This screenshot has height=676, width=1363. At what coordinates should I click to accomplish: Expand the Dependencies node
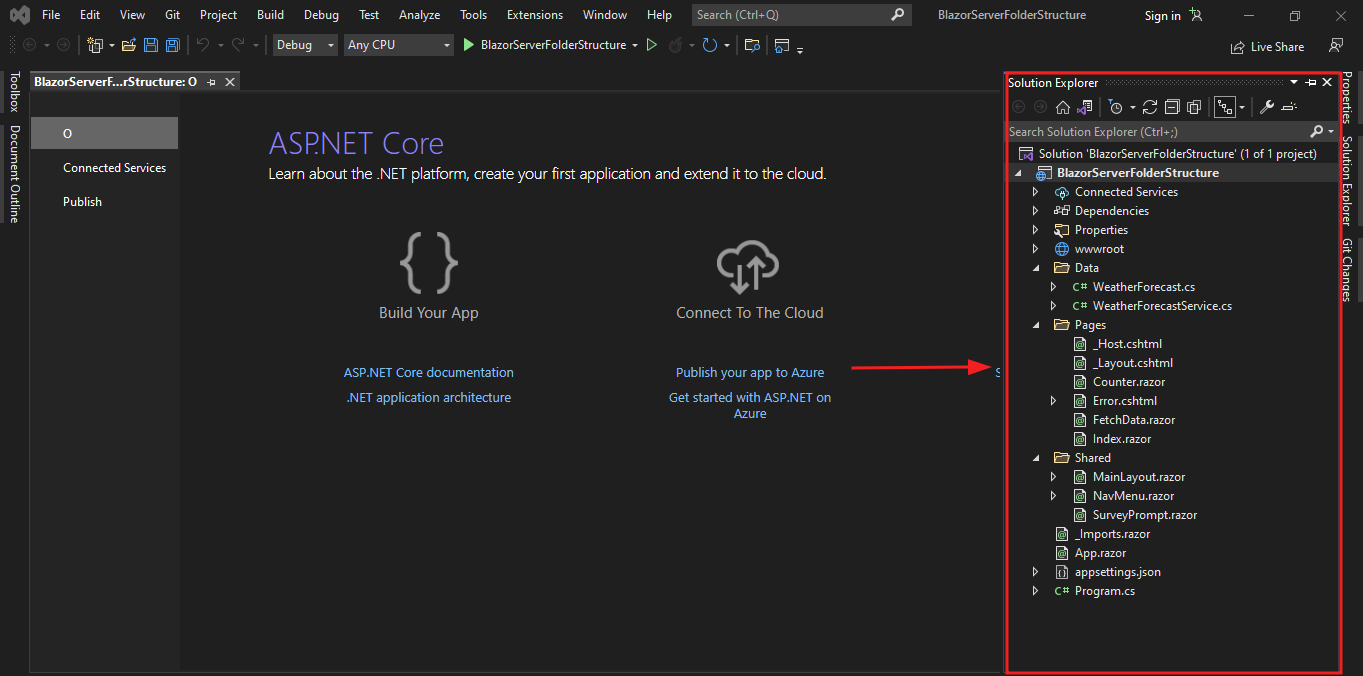1035,210
